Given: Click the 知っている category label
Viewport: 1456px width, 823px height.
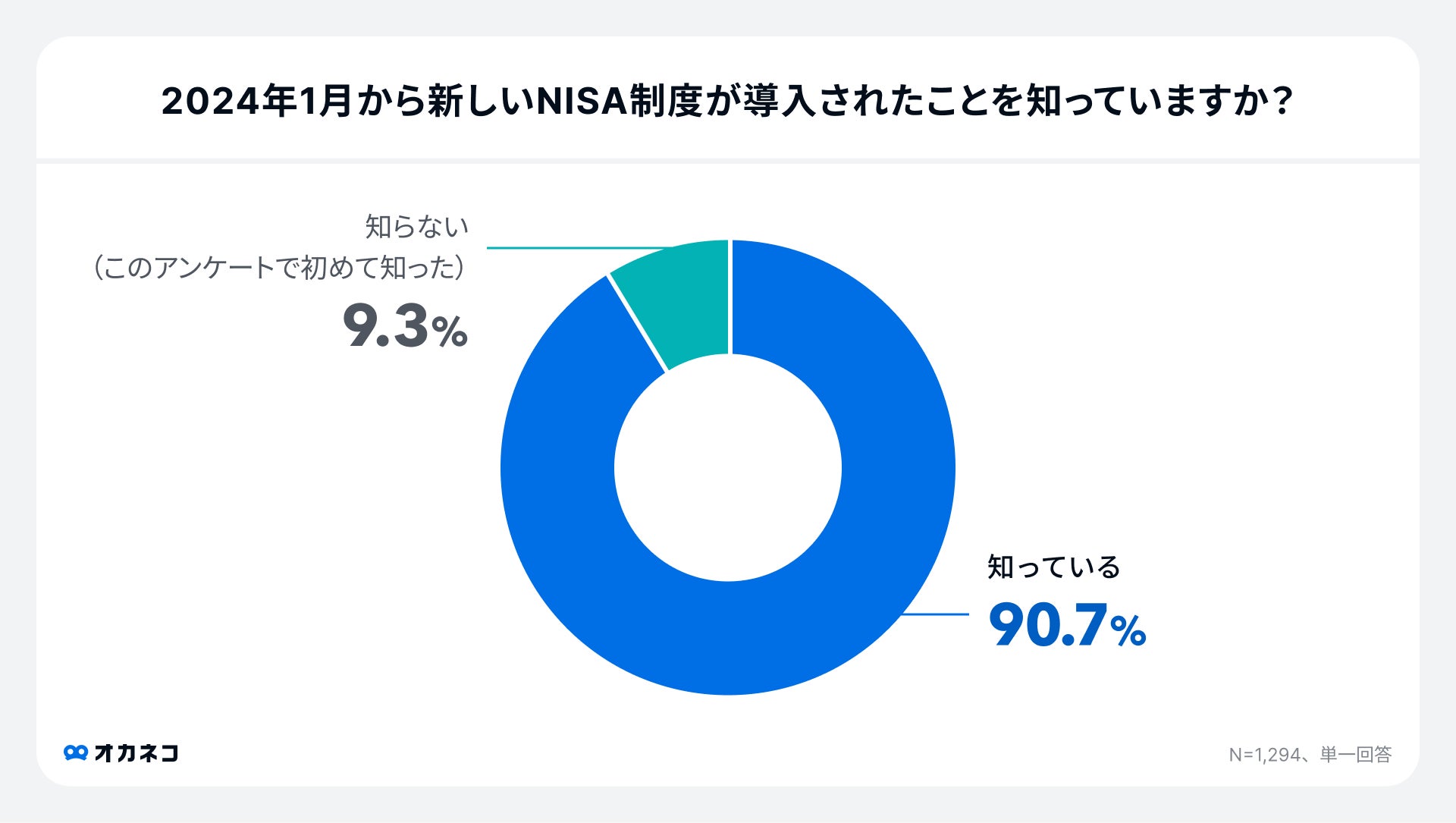Looking at the screenshot, I should (1053, 567).
